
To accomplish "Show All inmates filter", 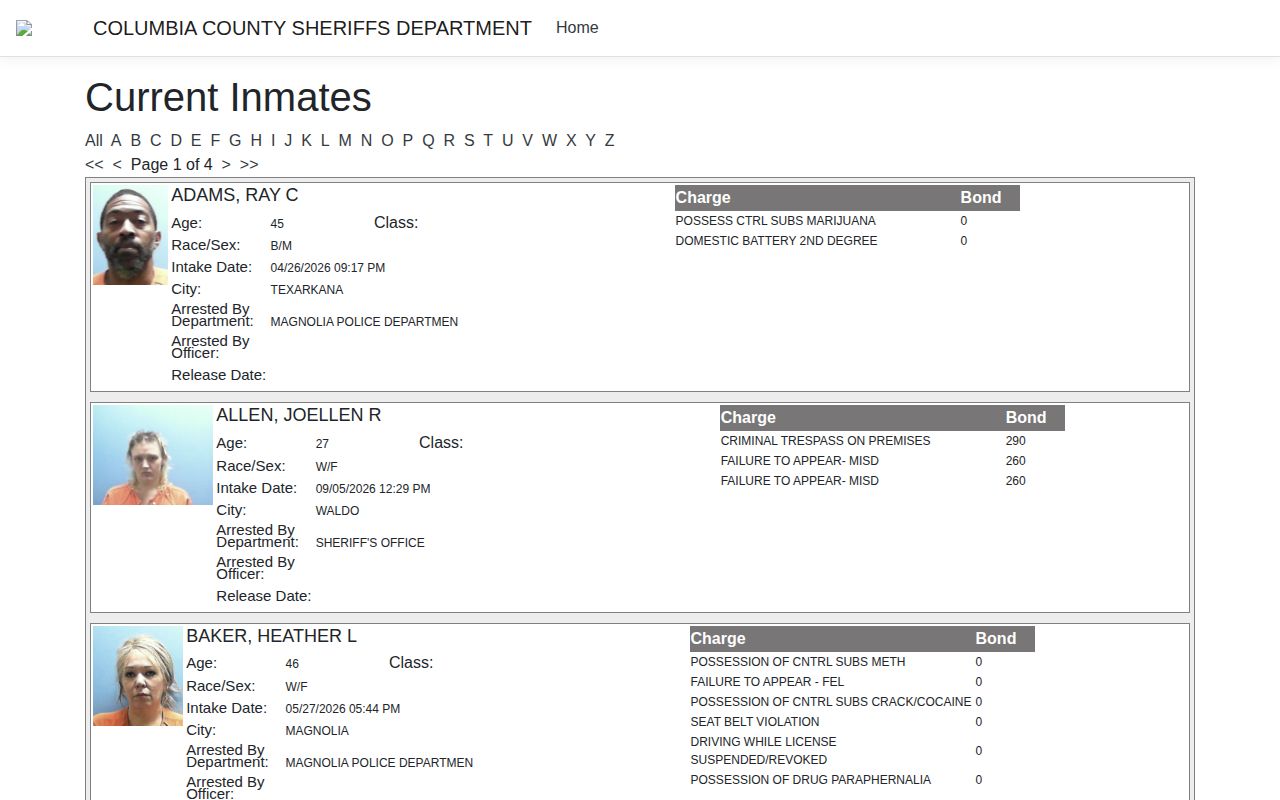I will click(x=94, y=140).
